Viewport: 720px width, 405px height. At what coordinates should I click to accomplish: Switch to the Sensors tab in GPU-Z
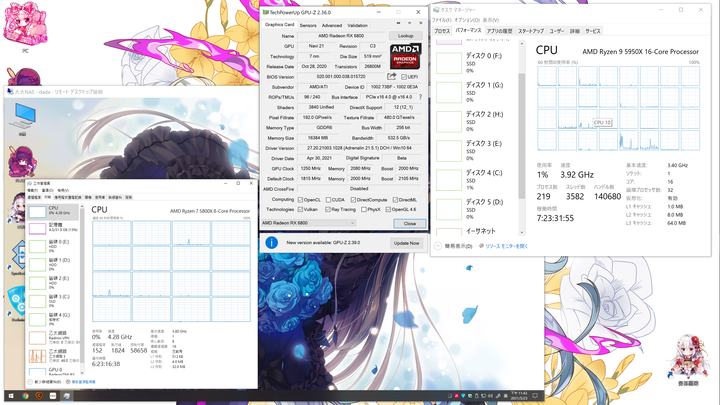[x=308, y=26]
